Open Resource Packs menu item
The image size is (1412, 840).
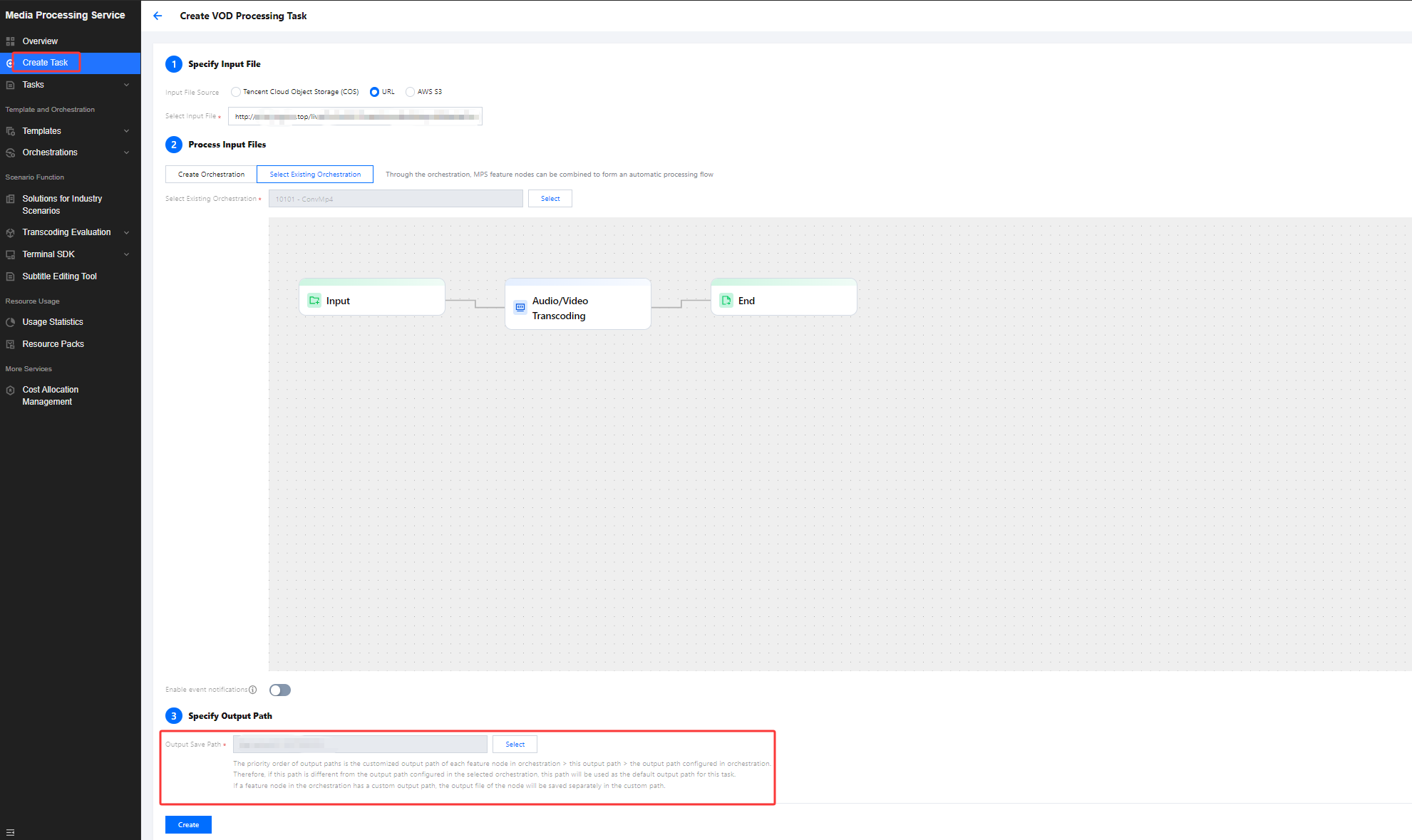(53, 344)
